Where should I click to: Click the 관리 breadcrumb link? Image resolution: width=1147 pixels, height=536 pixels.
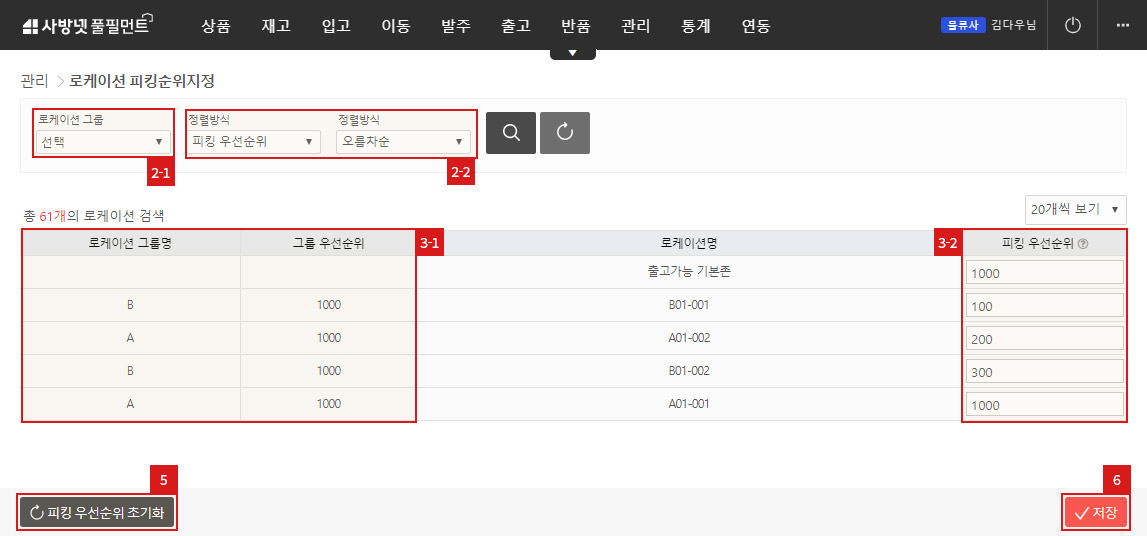coord(35,81)
